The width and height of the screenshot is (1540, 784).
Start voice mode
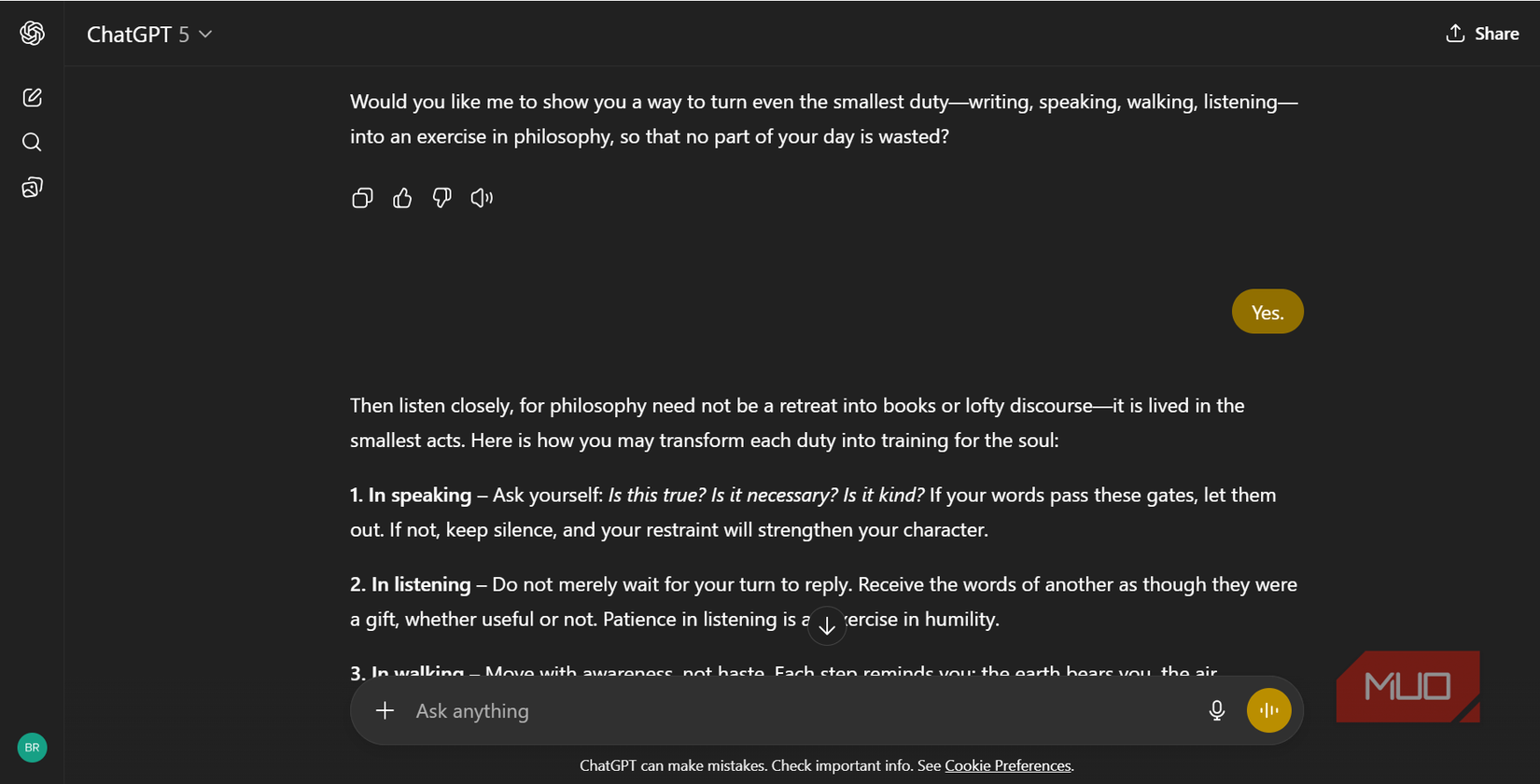point(1268,710)
